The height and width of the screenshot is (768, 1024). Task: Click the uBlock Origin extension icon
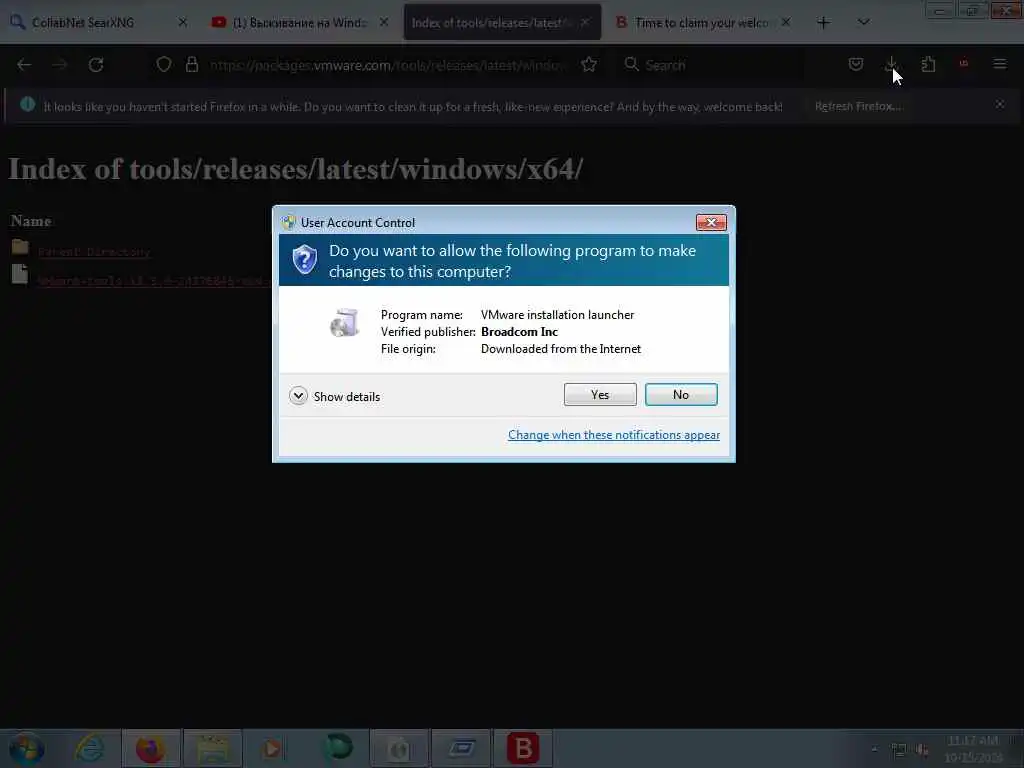(x=963, y=64)
